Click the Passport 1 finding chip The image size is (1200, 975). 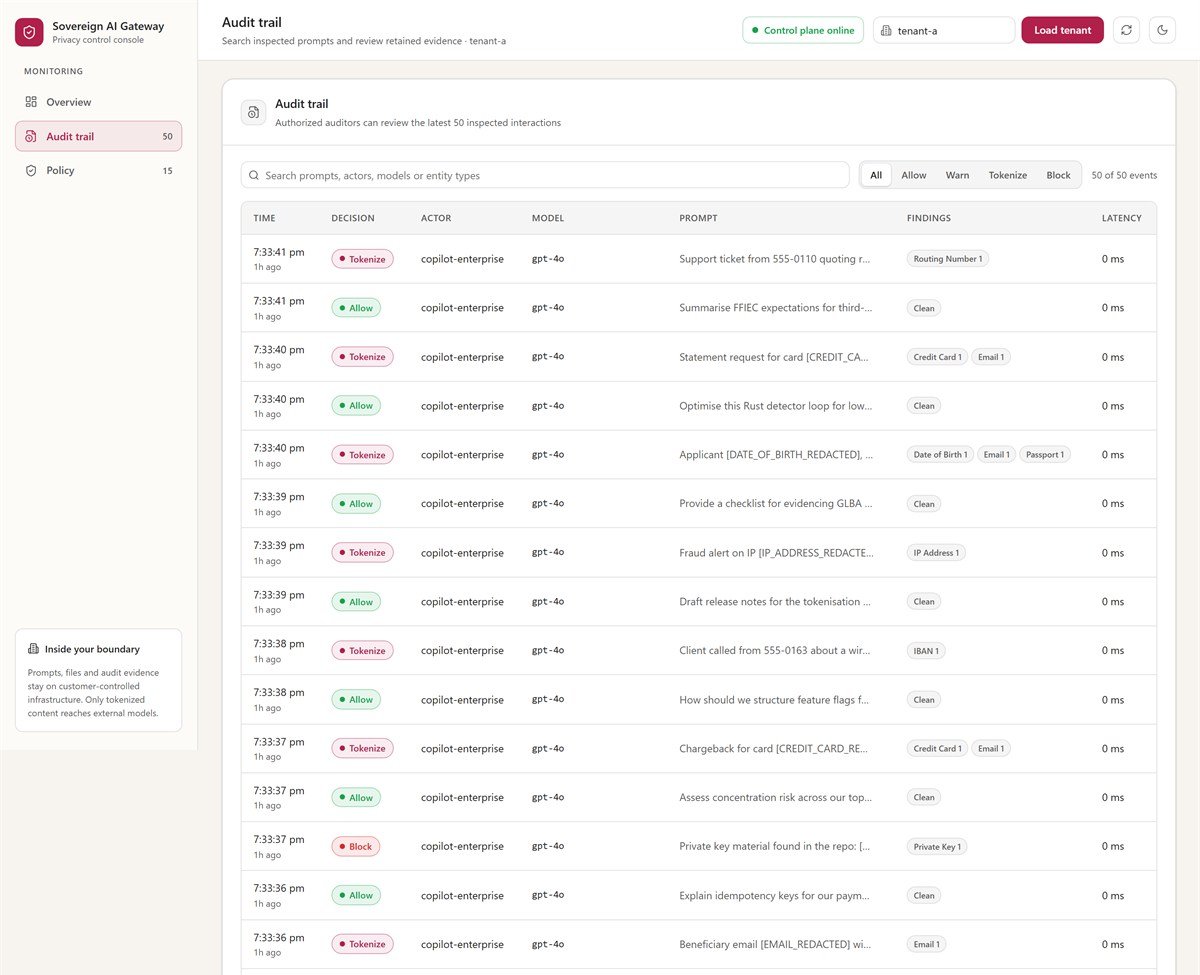tap(1045, 454)
